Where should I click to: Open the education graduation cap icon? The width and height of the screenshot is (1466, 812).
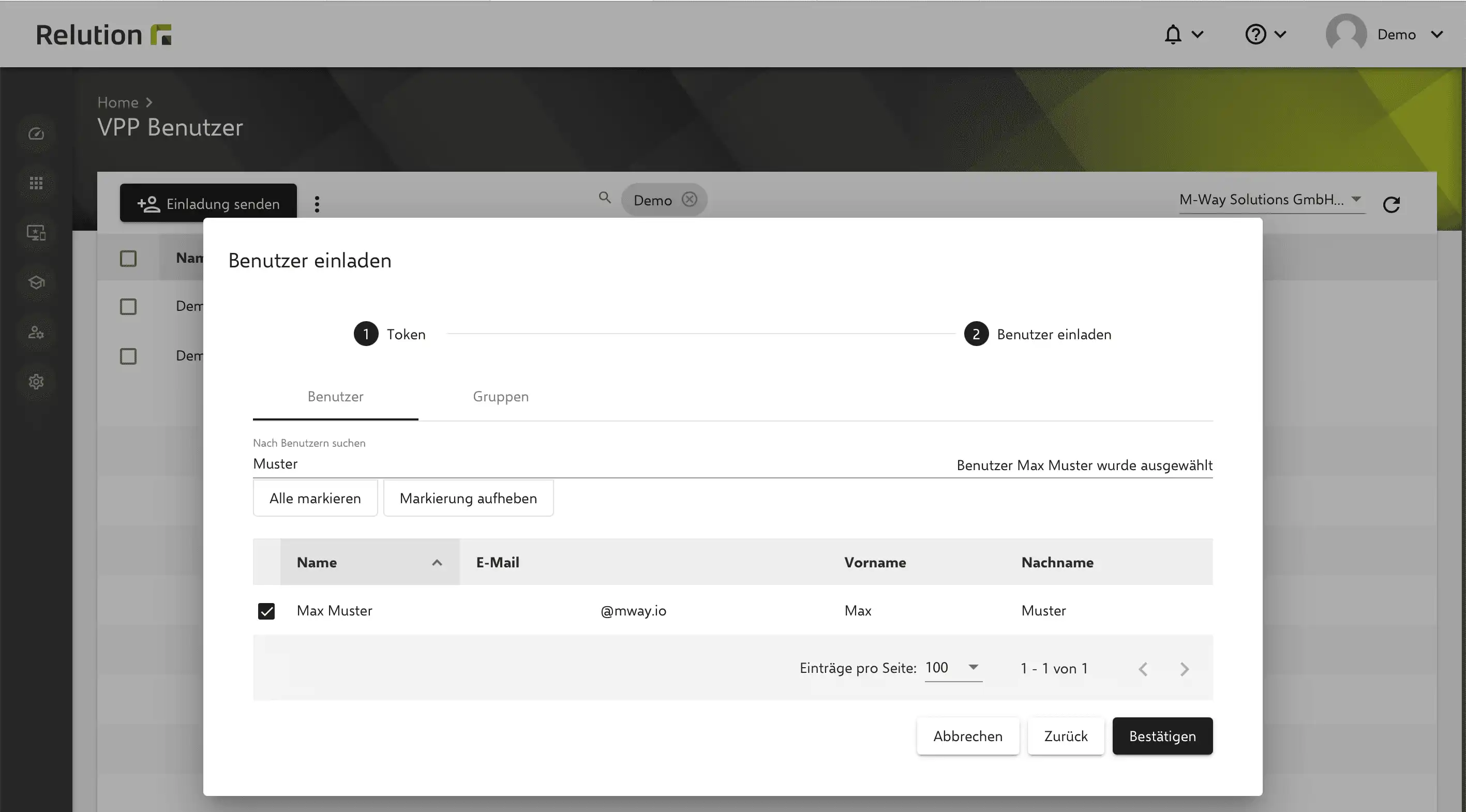(36, 282)
